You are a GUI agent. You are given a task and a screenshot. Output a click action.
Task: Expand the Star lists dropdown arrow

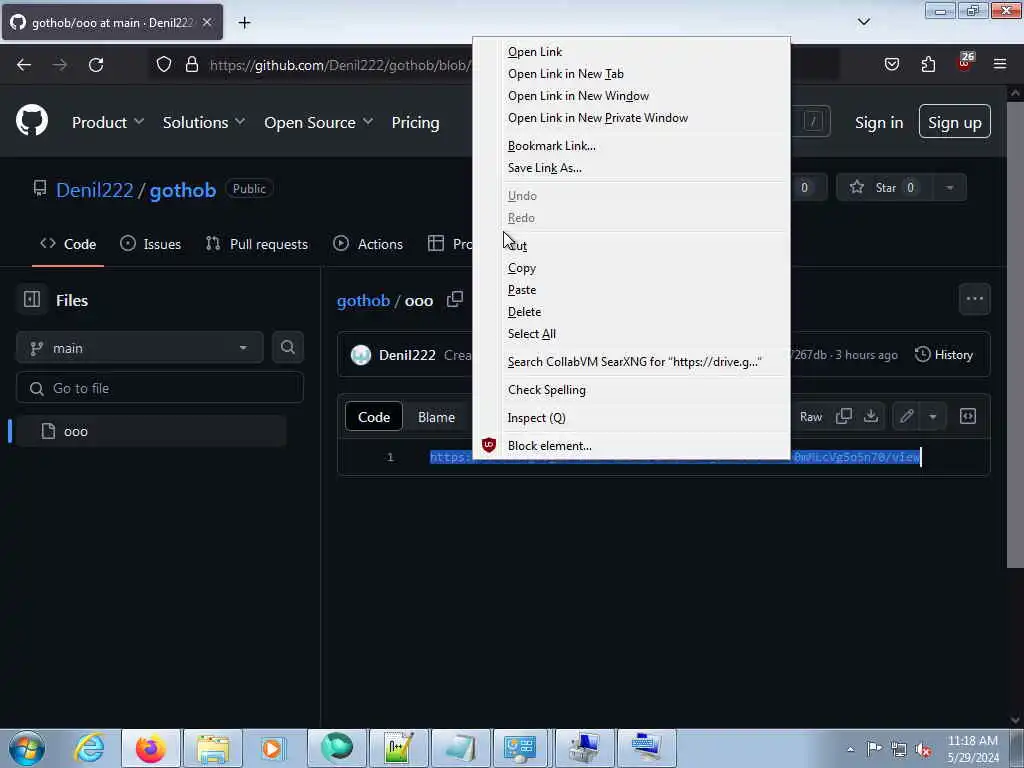coord(950,188)
